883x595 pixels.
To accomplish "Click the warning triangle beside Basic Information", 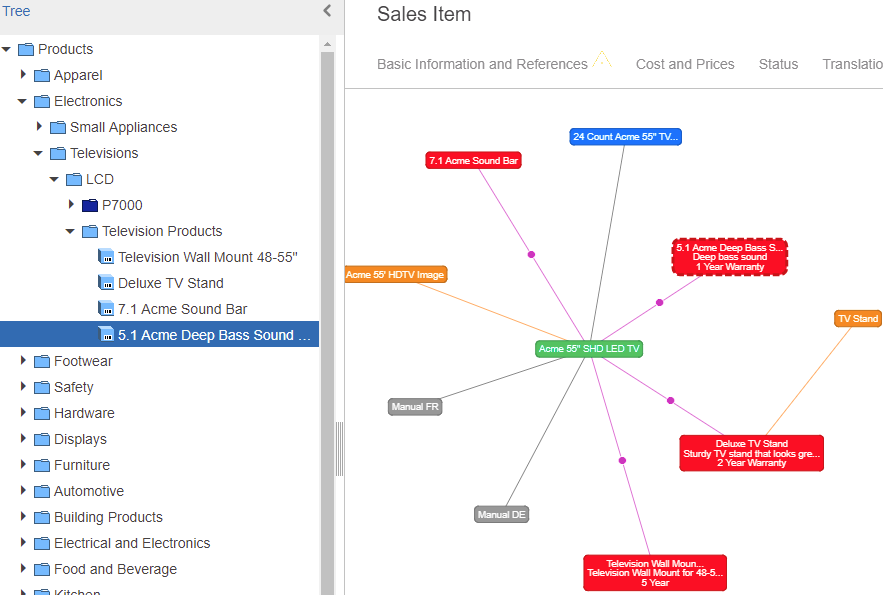I will (x=602, y=60).
